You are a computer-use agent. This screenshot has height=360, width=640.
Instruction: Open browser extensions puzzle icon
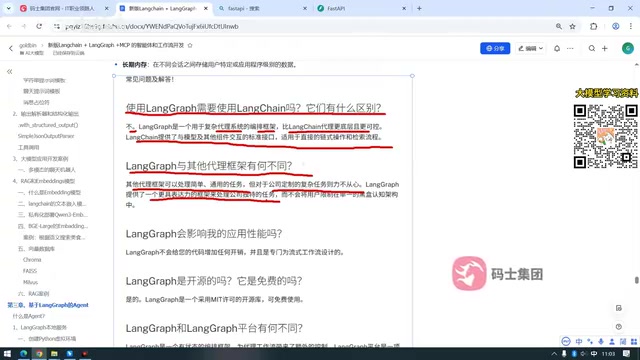click(593, 26)
